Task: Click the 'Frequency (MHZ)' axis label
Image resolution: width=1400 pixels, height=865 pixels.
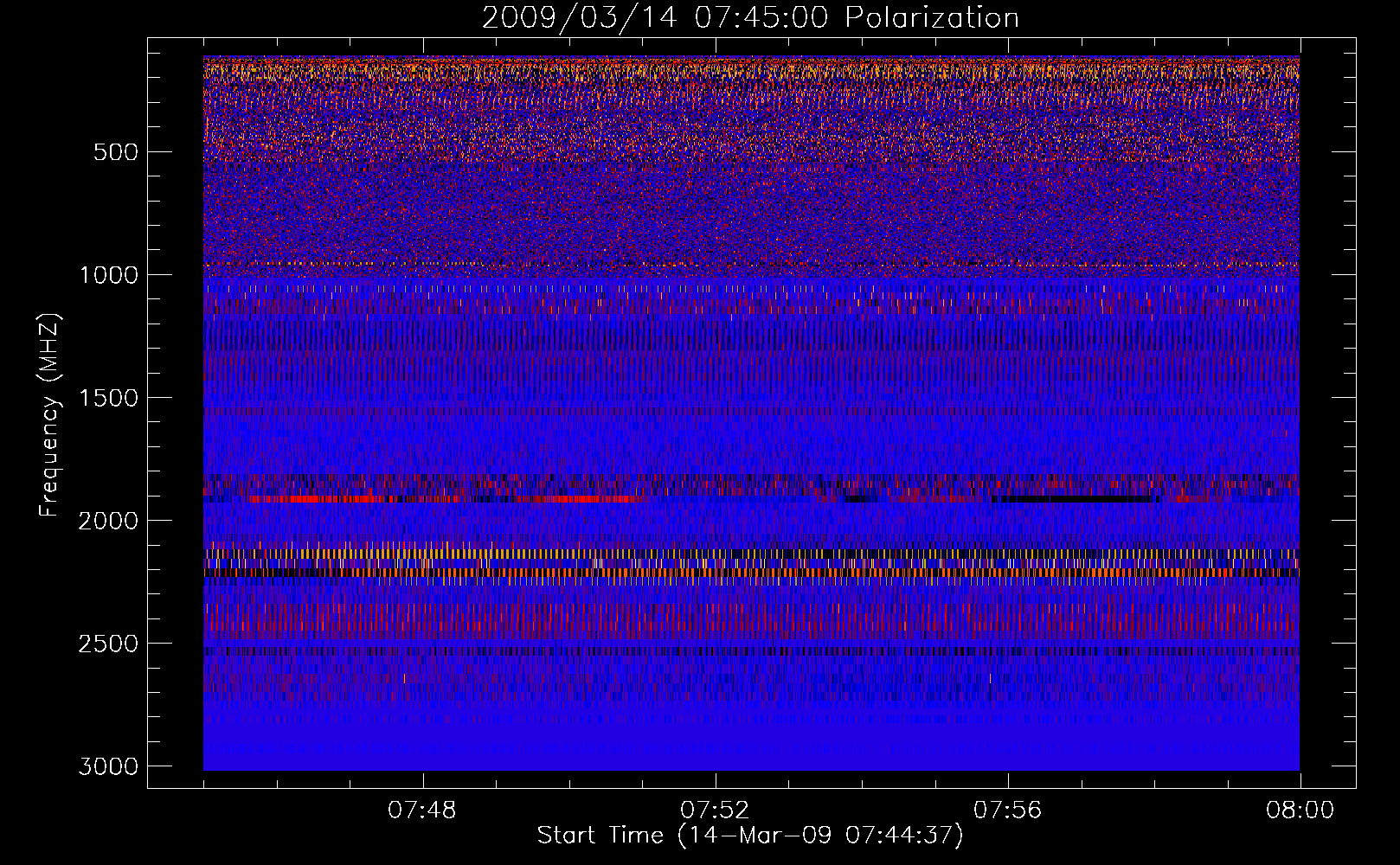Action: point(48,415)
